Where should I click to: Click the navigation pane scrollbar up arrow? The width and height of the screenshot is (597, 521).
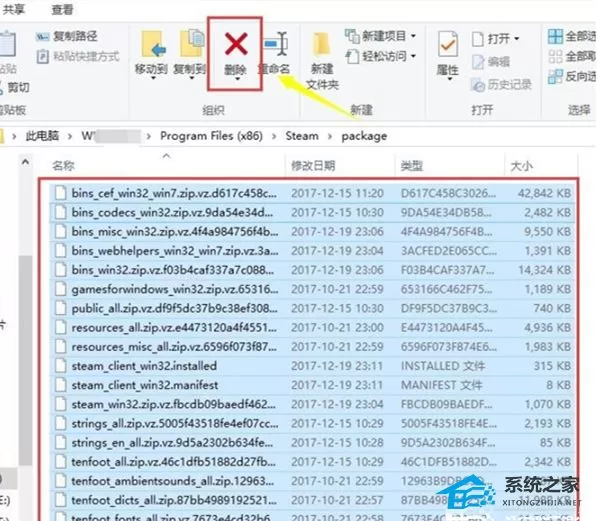coord(26,163)
